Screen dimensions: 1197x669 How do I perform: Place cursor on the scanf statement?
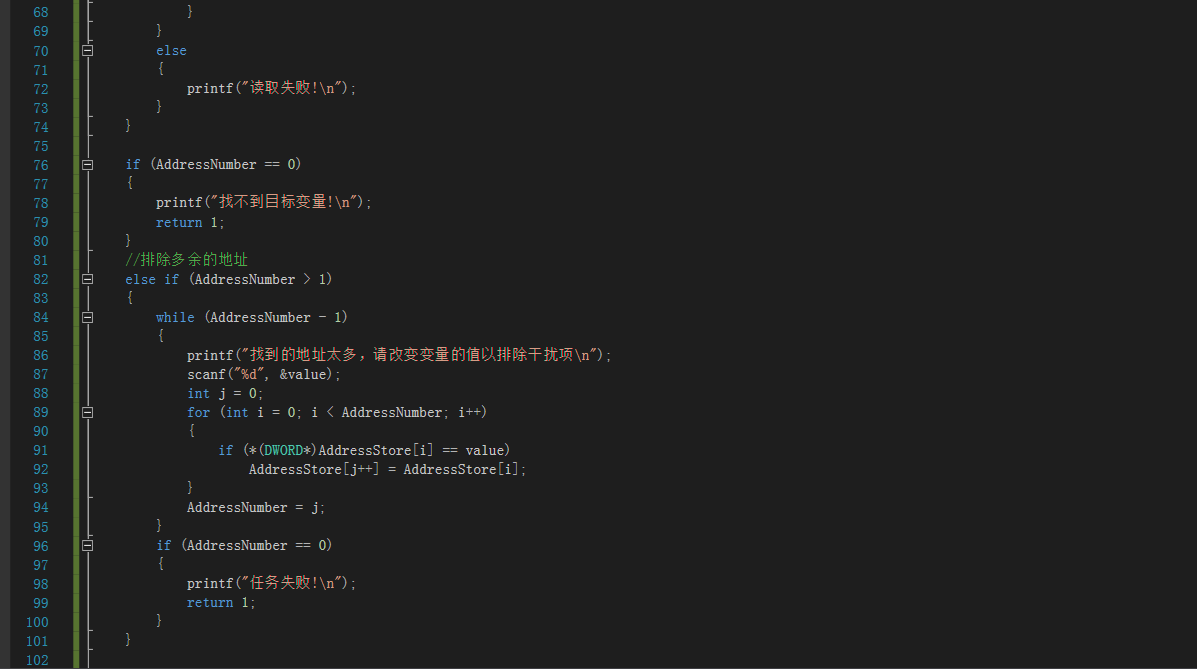coord(263,374)
